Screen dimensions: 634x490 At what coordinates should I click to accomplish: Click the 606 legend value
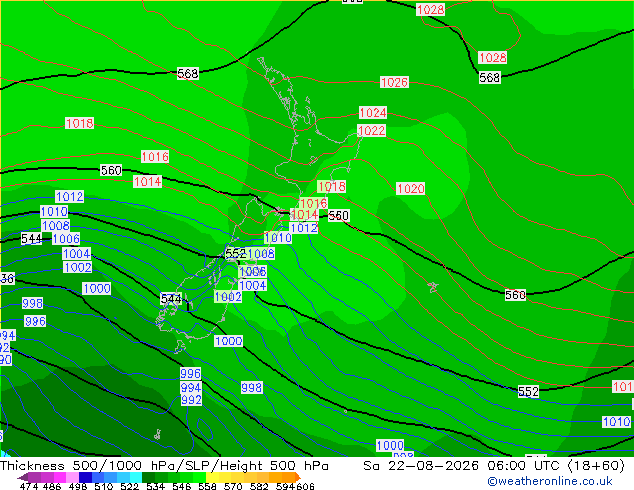pyautogui.click(x=304, y=486)
